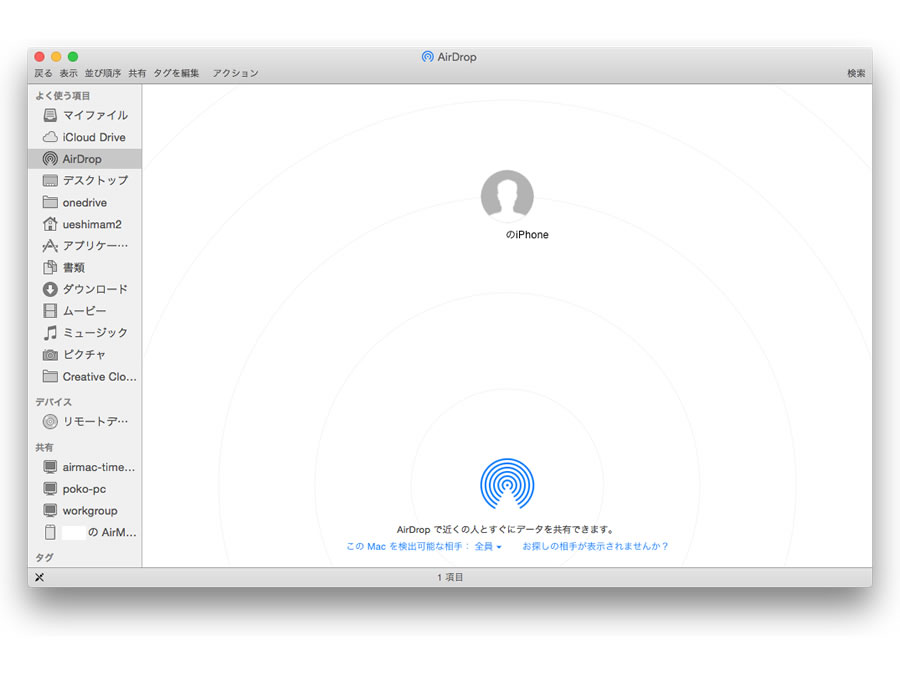Screen dimensions: 900x675
Task: Open the onedrive folder icon
Action: point(51,203)
